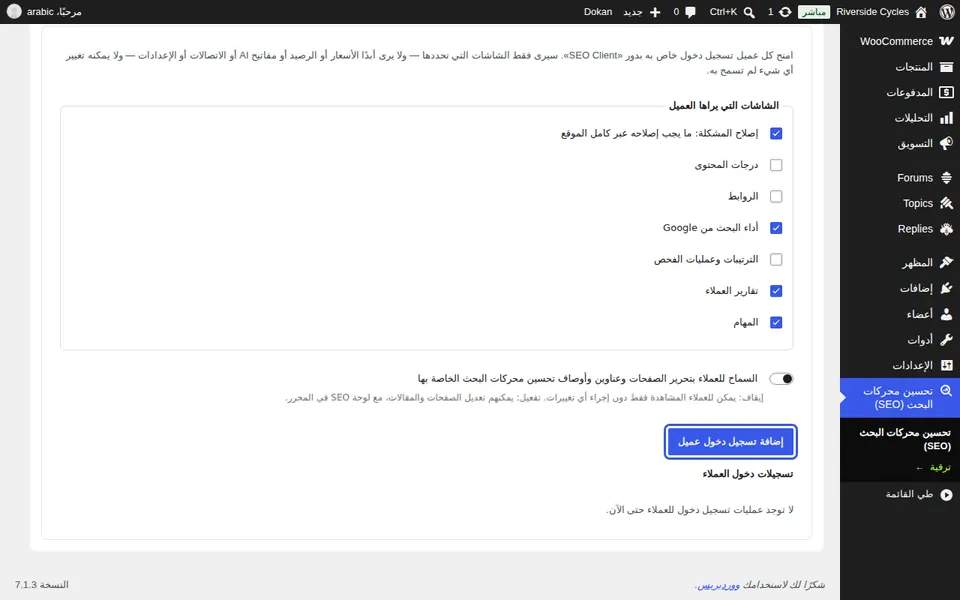Open the ووردبريس footer link
This screenshot has height=600, width=960.
tap(719, 585)
